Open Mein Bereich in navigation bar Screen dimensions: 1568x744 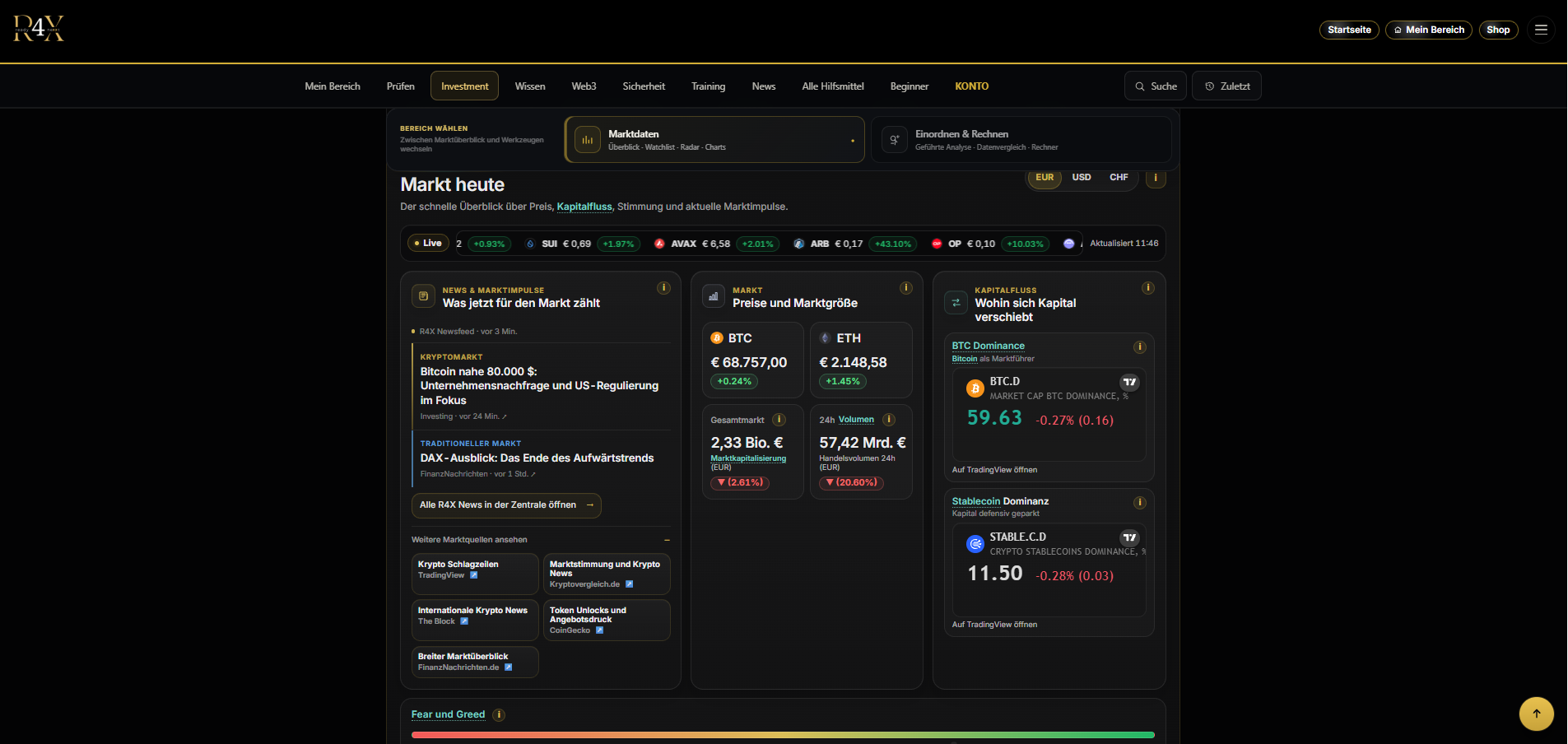tap(333, 86)
